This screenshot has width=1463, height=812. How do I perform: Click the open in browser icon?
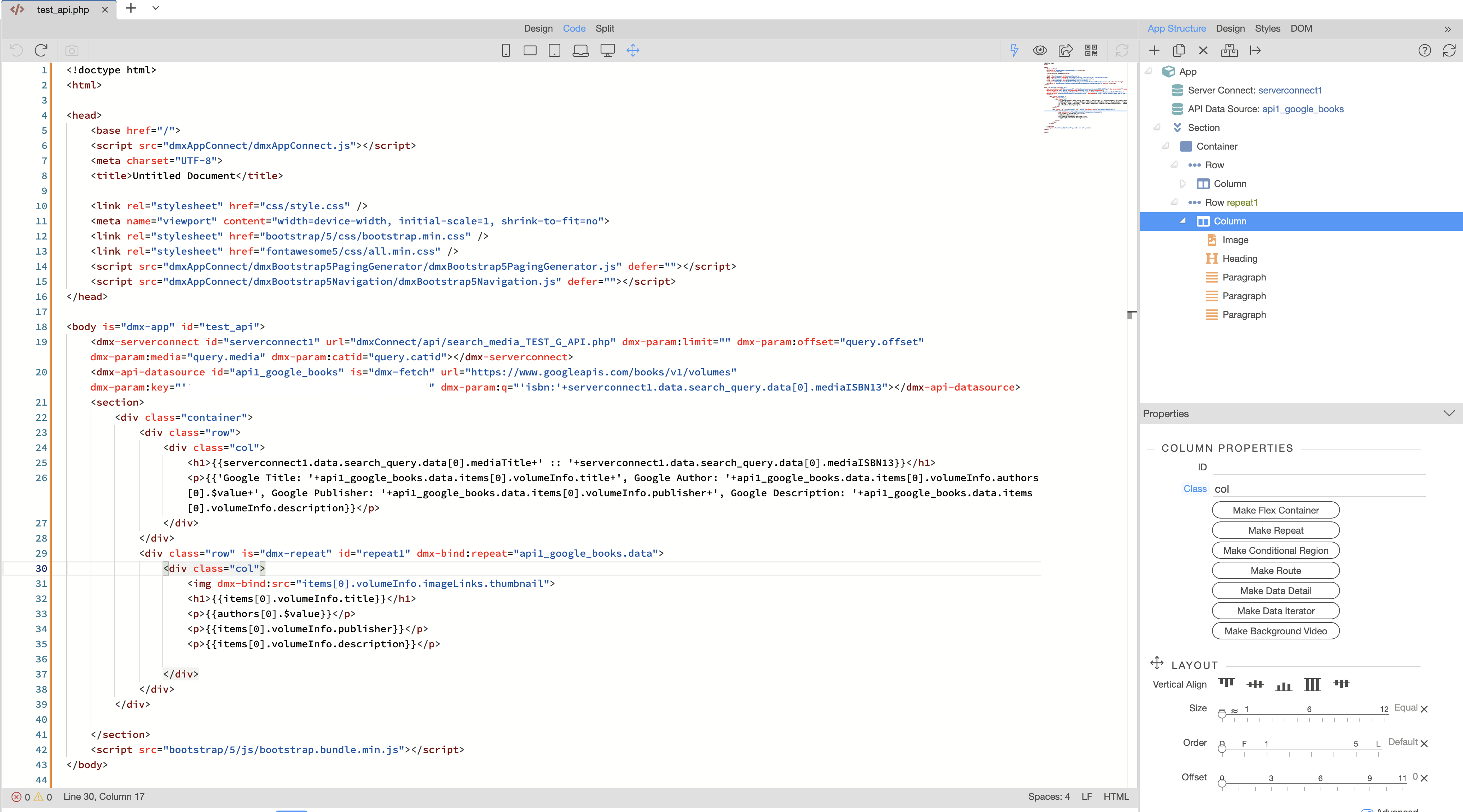(x=1066, y=51)
